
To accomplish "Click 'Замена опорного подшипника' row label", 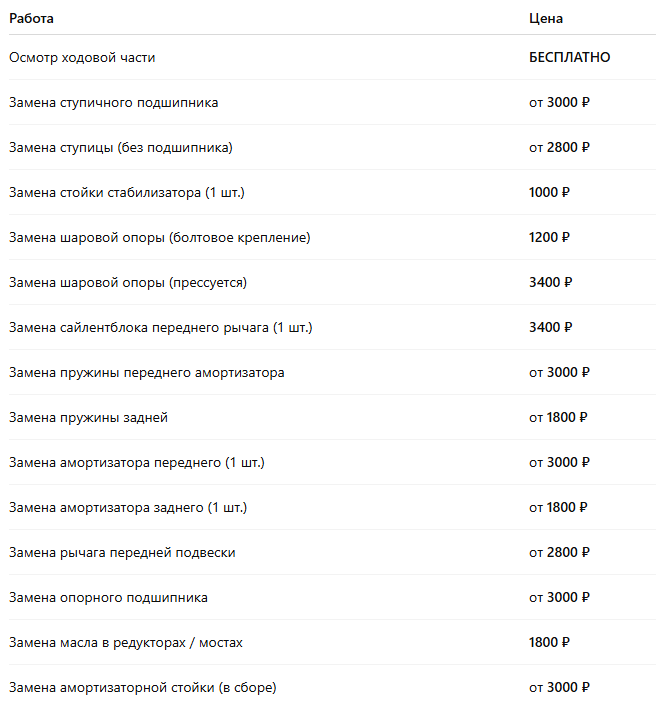I will point(108,597).
